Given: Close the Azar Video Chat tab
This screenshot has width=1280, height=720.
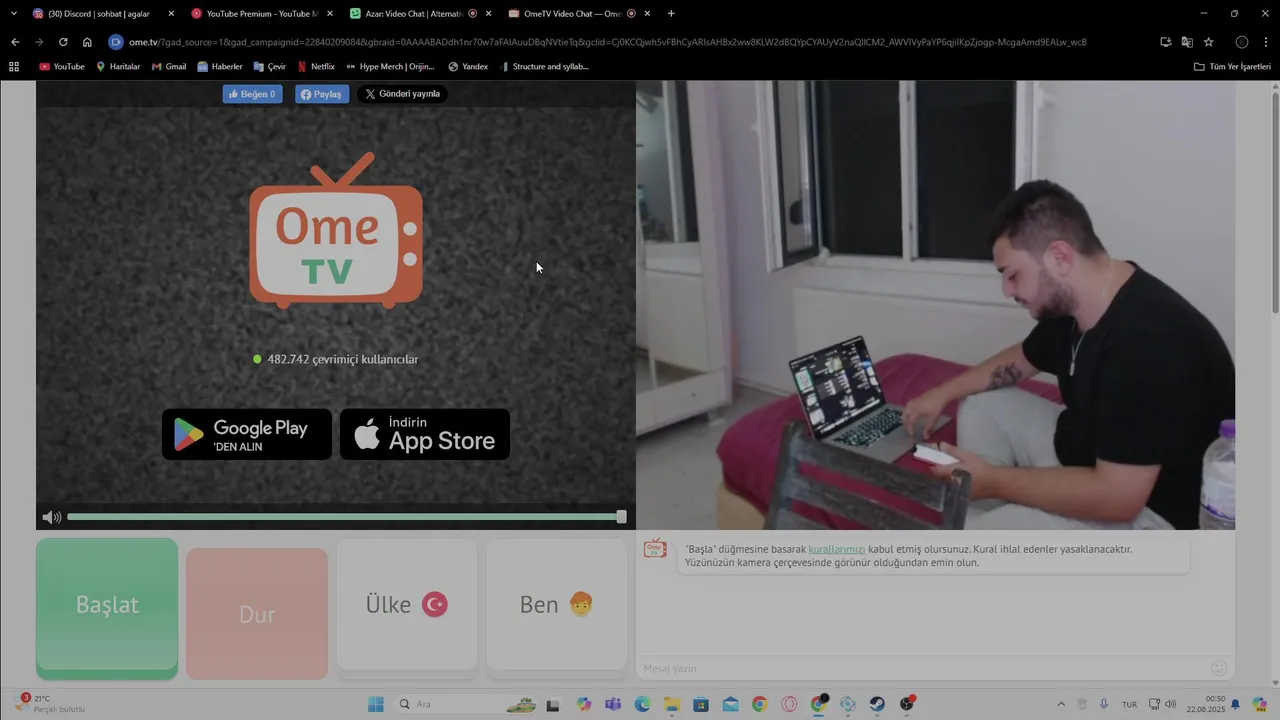Looking at the screenshot, I should point(488,14).
